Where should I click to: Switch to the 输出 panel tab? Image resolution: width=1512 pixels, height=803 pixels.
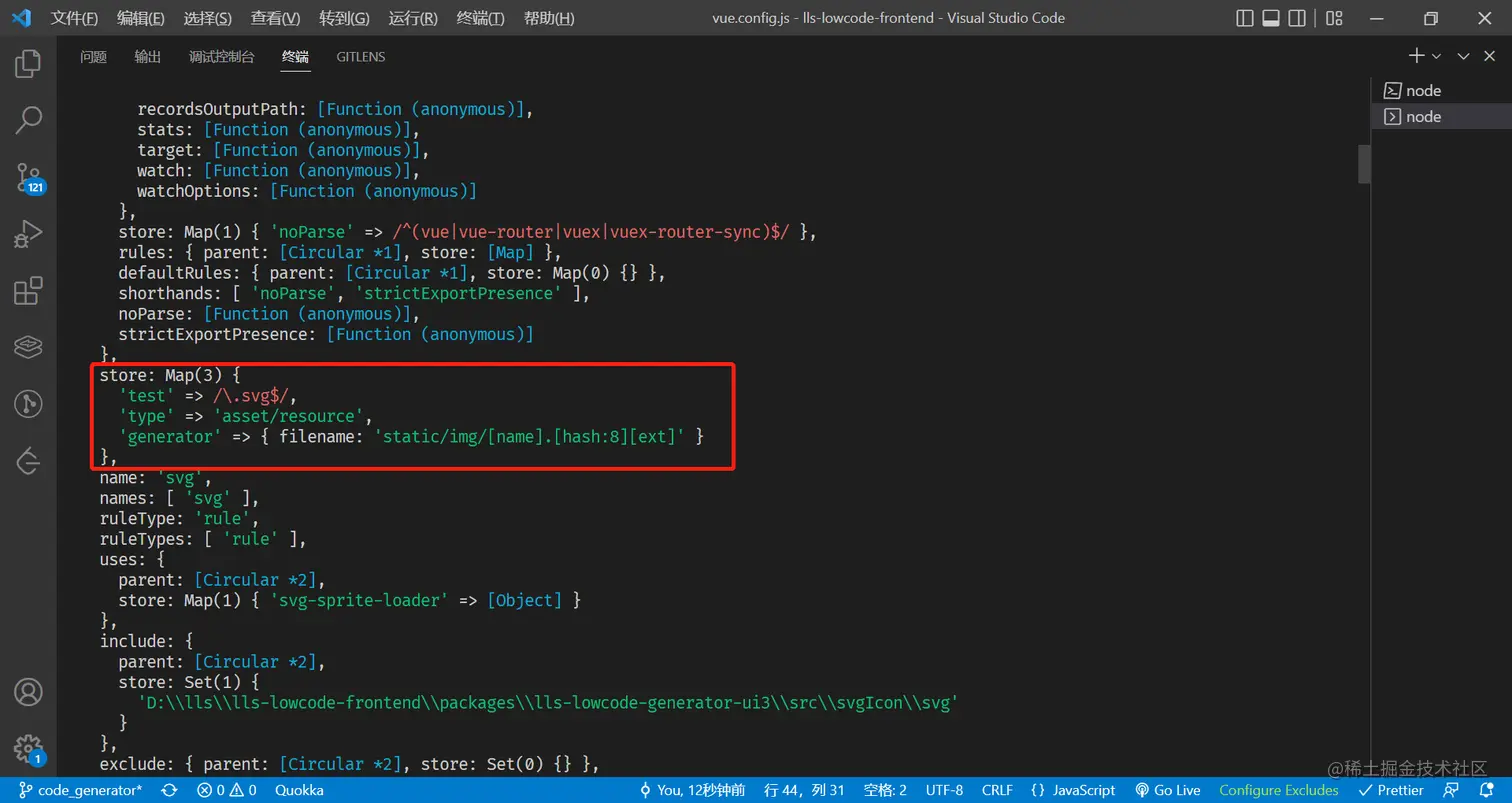click(148, 57)
